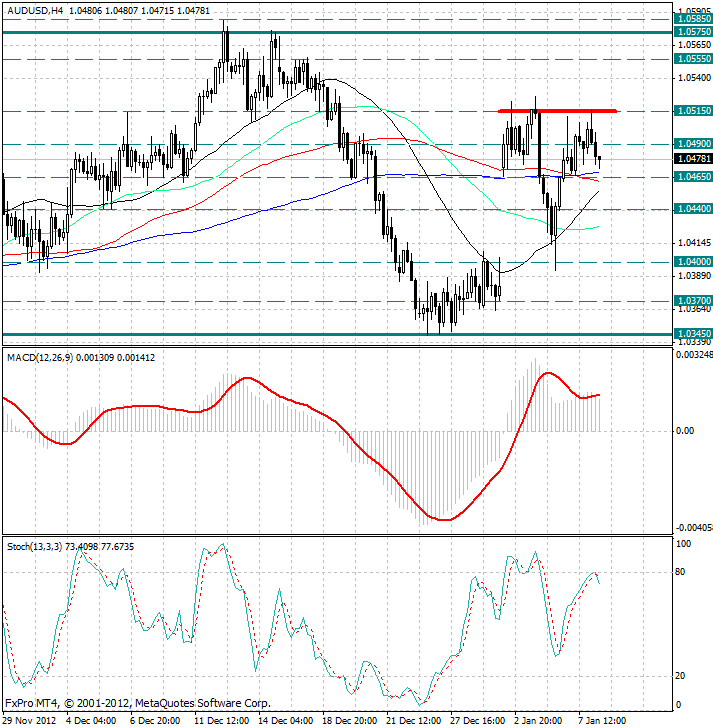Image resolution: width=713 pixels, height=728 pixels.
Task: Select the 1.05750 price level label
Action: tap(693, 32)
